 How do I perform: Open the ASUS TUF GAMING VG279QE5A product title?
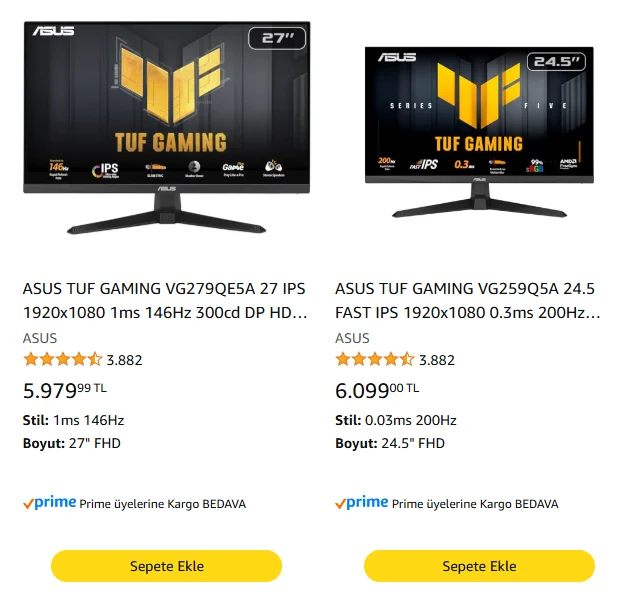[165, 301]
